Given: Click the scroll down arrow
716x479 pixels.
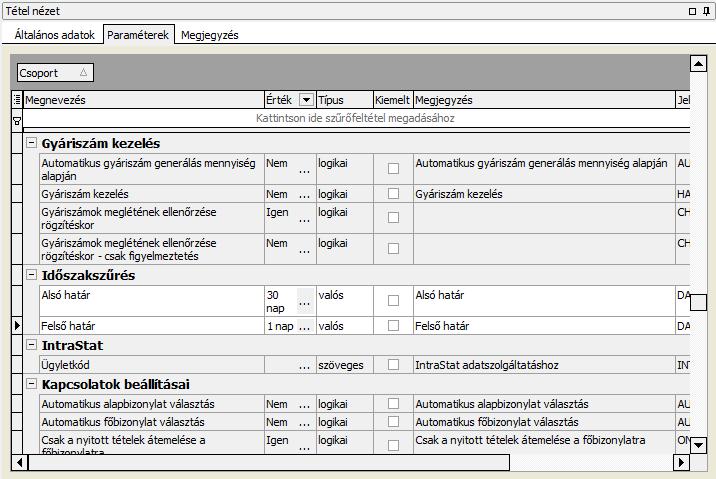Looking at the screenshot, I should coord(698,445).
